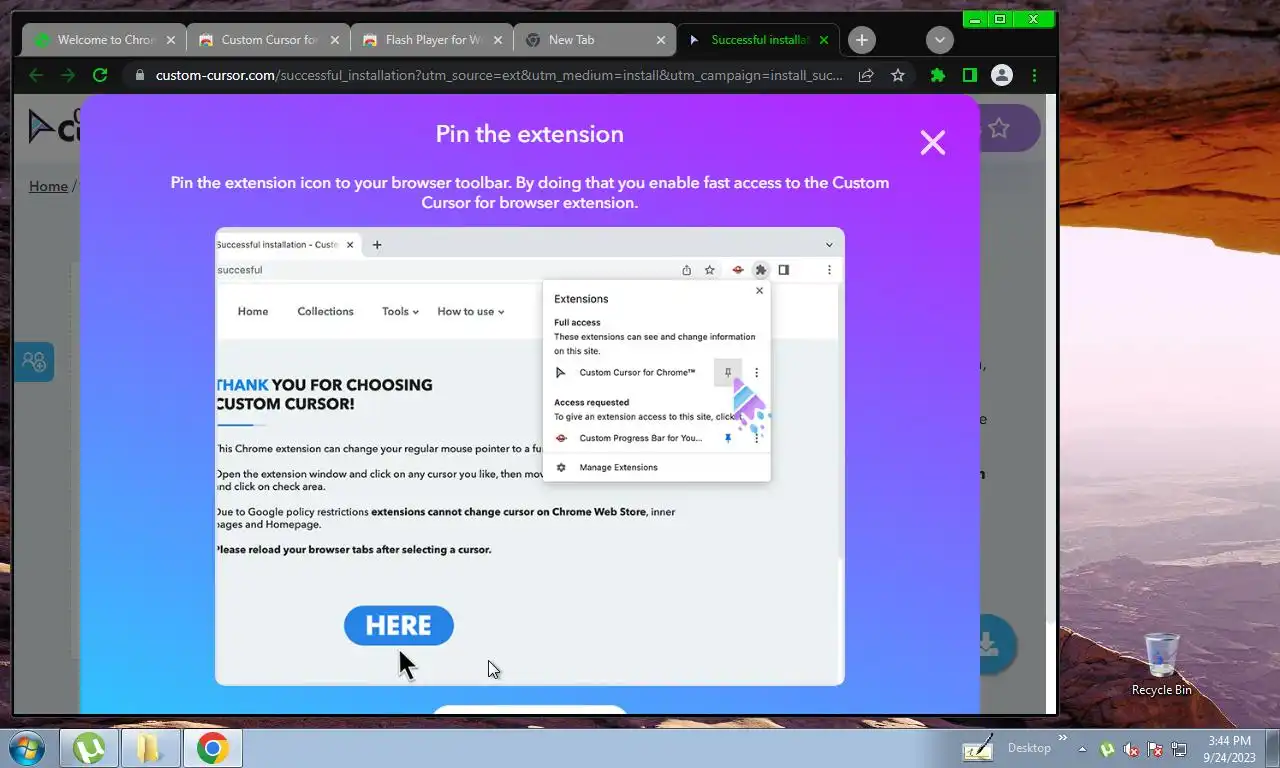Close the Custom Cursor for tab
Image resolution: width=1280 pixels, height=768 pixels.
tap(334, 40)
